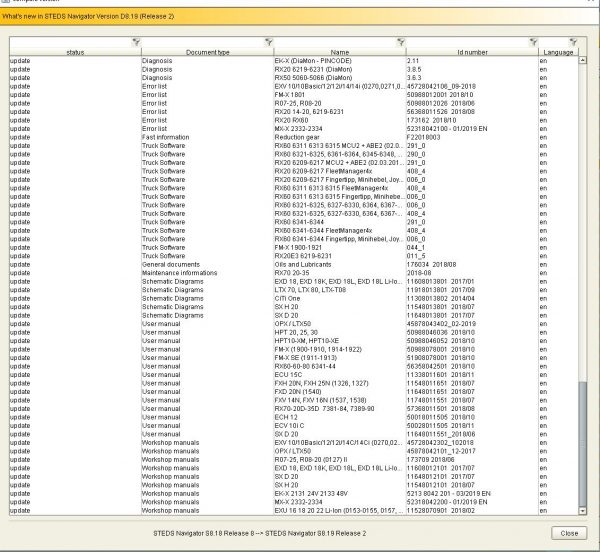600x552 pixels.
Task: Click the vertical scrollbar thumb
Action: (x=582, y=444)
